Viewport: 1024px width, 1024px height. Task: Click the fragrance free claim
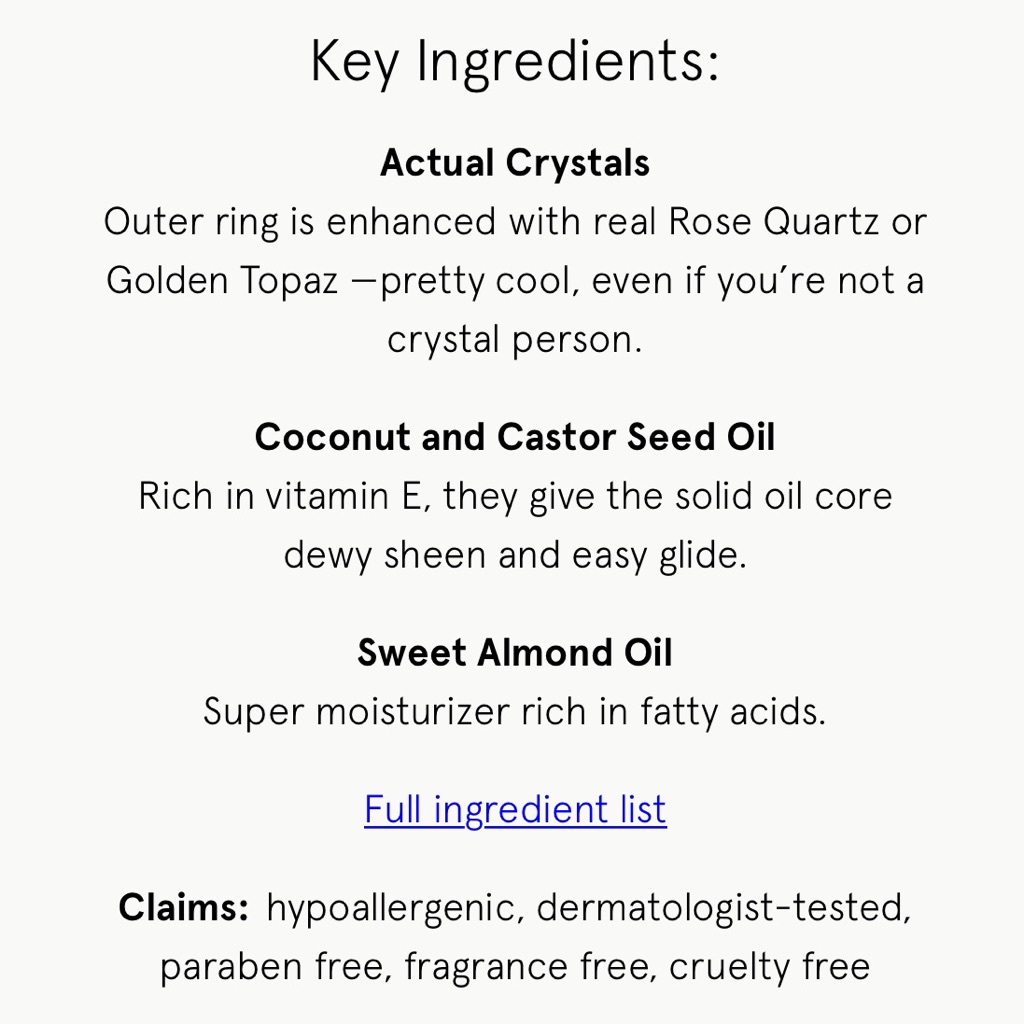[x=531, y=967]
